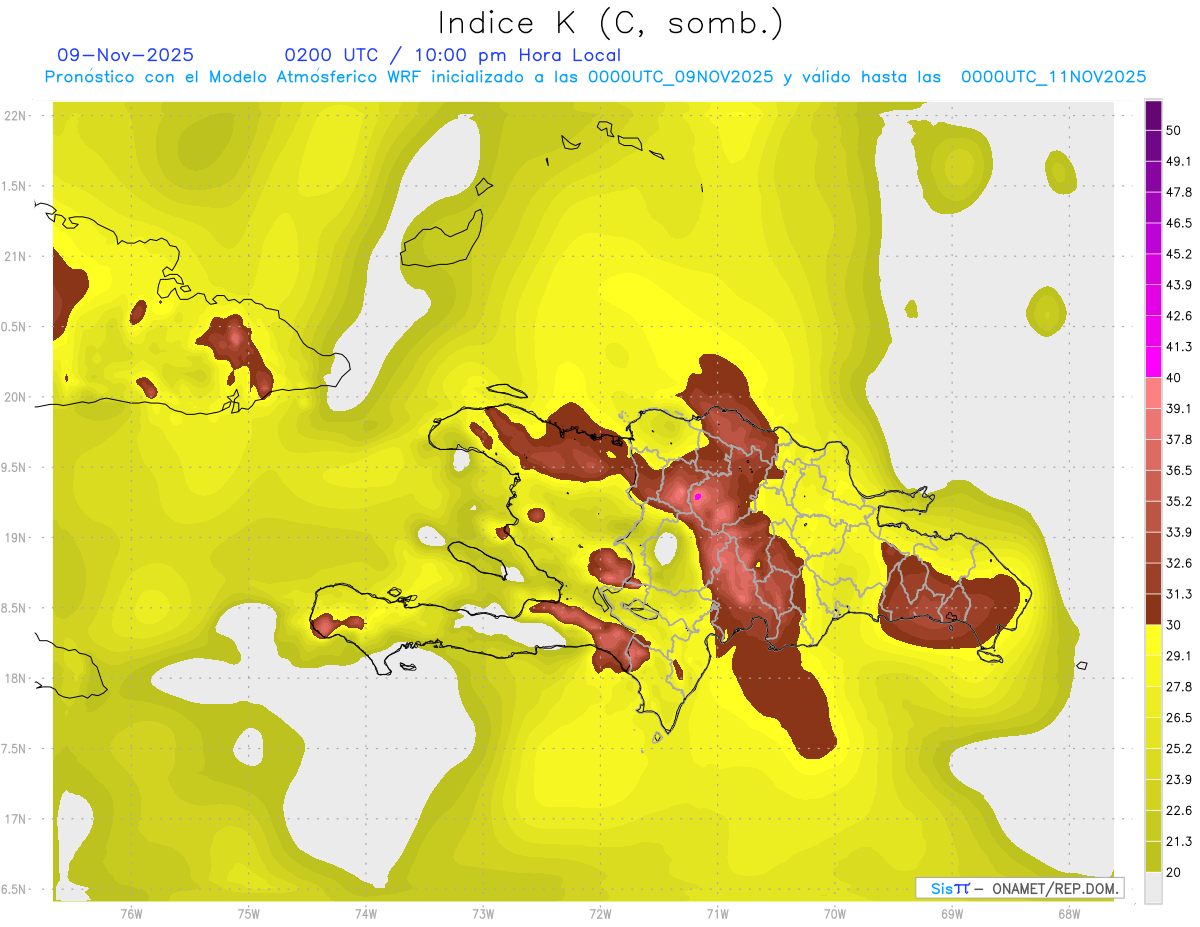Click the '17N' latitude label

pos(15,819)
